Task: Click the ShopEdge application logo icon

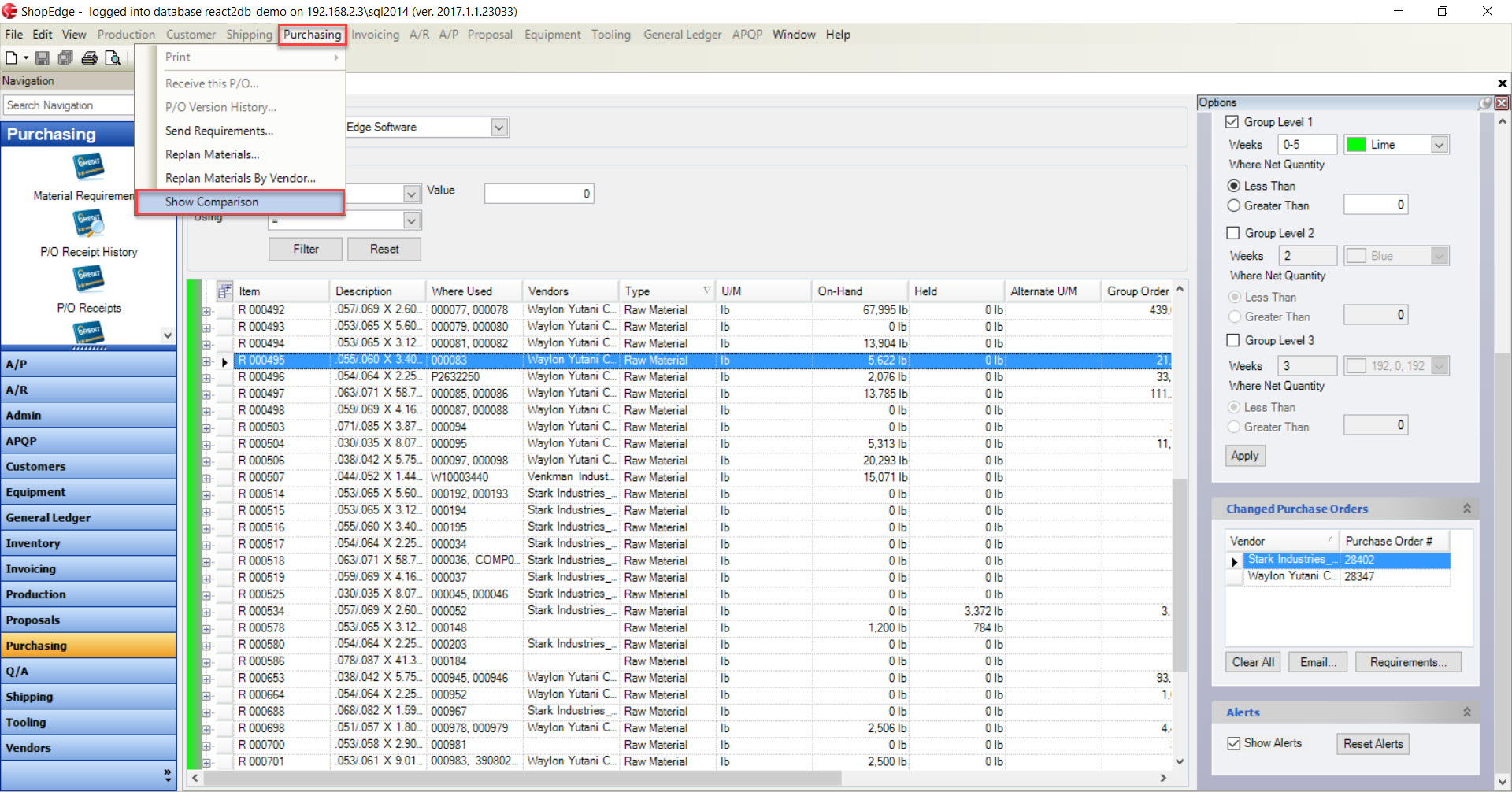Action: pos(9,11)
